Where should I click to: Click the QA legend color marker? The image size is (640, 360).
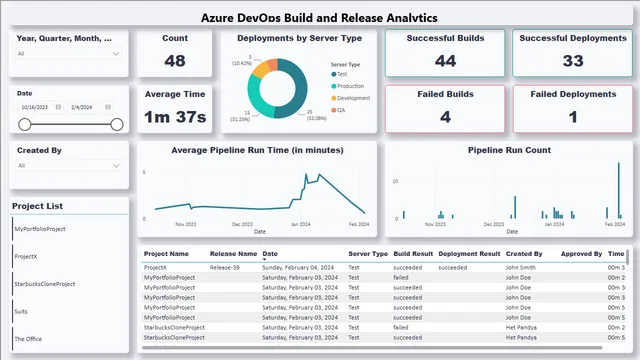coord(333,110)
